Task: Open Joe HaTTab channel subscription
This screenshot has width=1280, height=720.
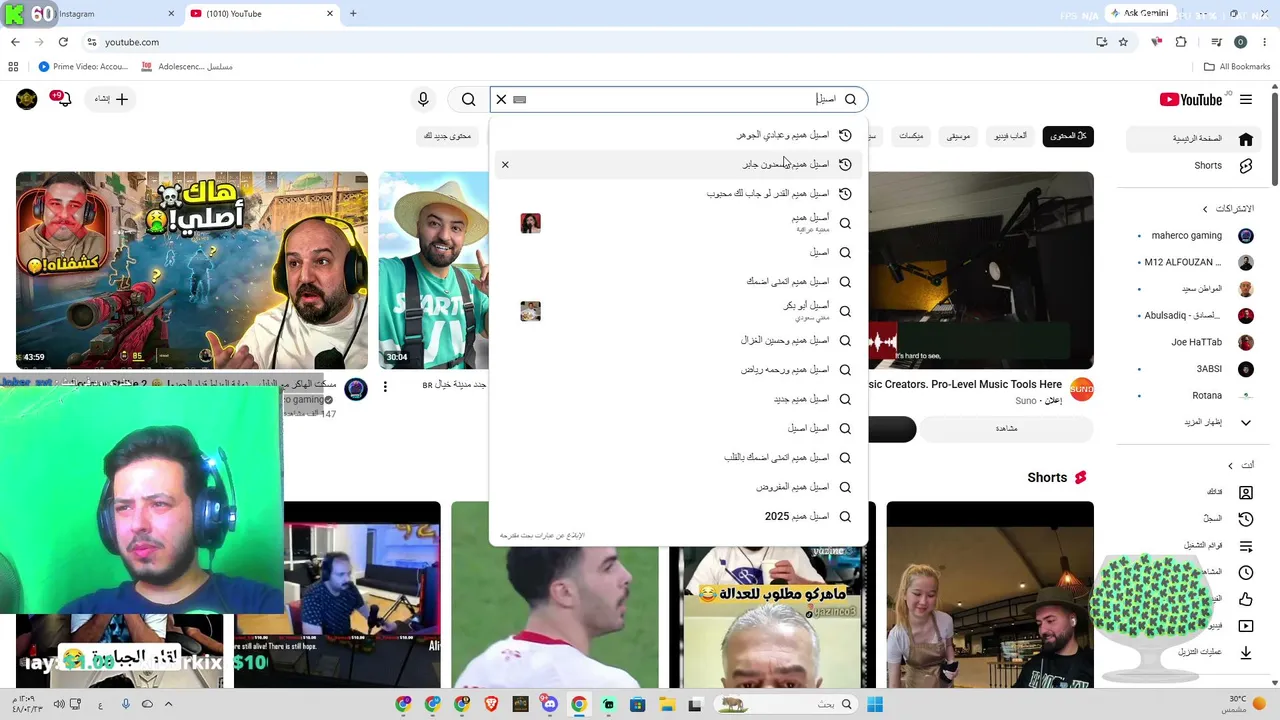Action: click(1196, 342)
